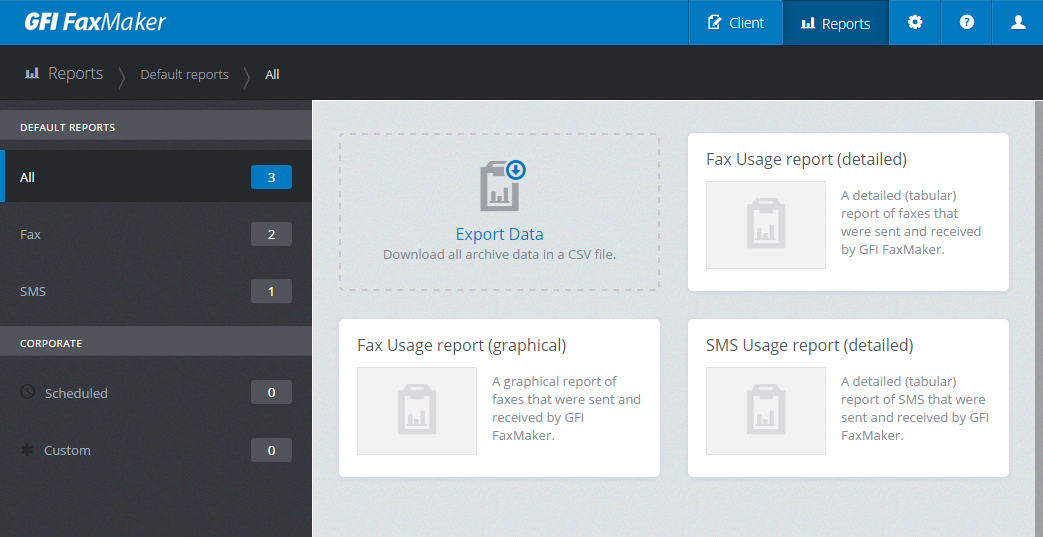Image resolution: width=1043 pixels, height=537 pixels.
Task: Click the Reports breadcrumb chart icon
Action: pos(32,73)
